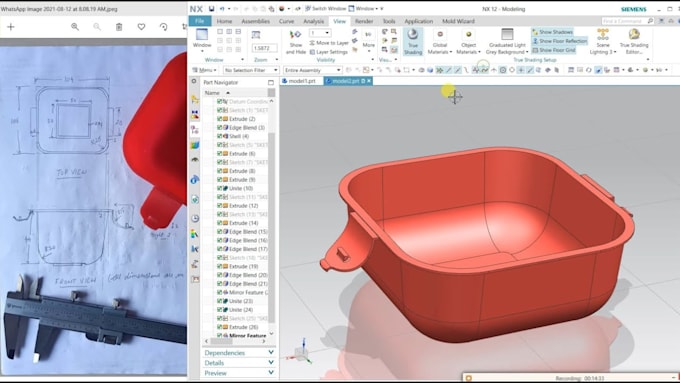Open Global Materials dropdown
Image resolution: width=680 pixels, height=383 pixels.
point(440,42)
